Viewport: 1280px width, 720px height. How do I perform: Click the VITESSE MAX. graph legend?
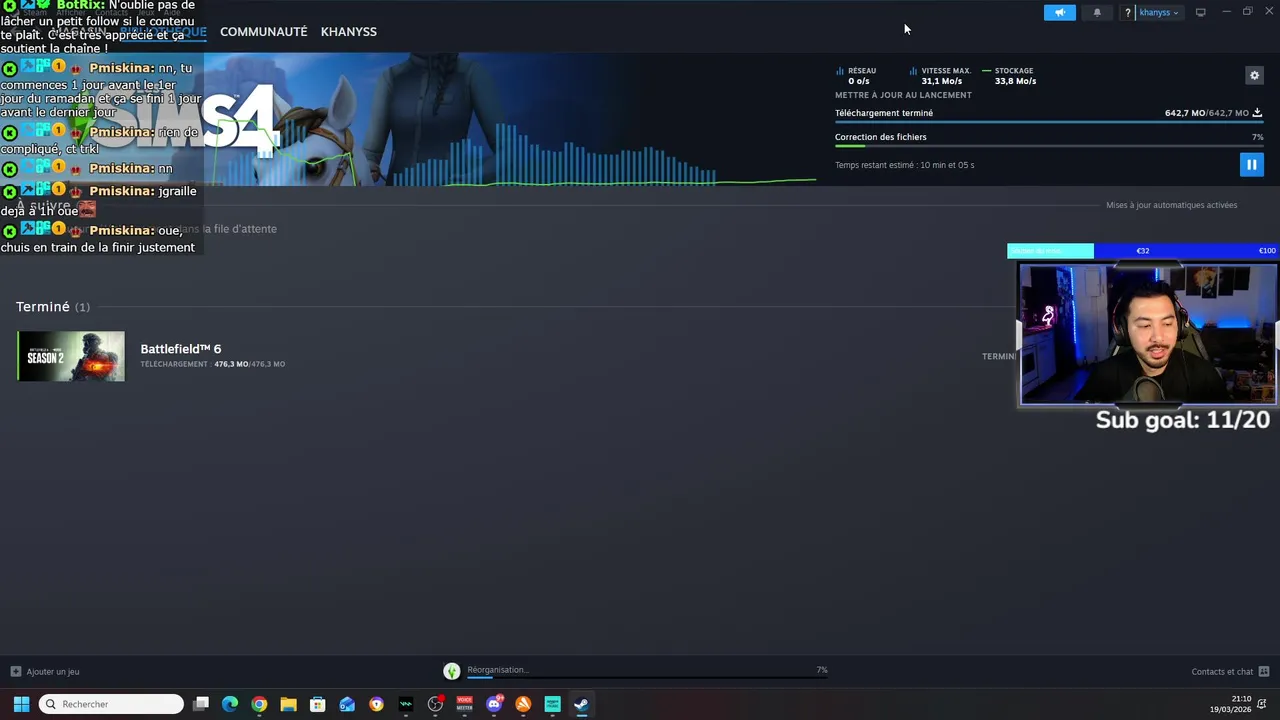[x=940, y=76]
